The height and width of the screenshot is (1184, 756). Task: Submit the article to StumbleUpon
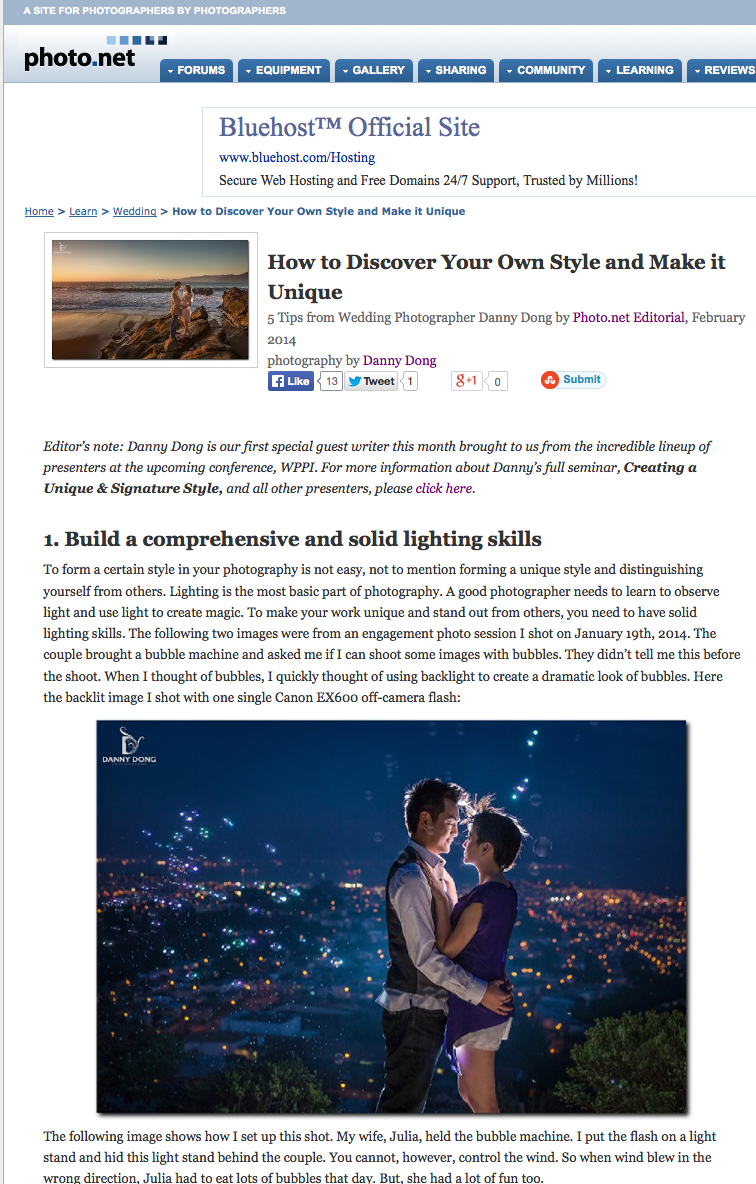572,380
